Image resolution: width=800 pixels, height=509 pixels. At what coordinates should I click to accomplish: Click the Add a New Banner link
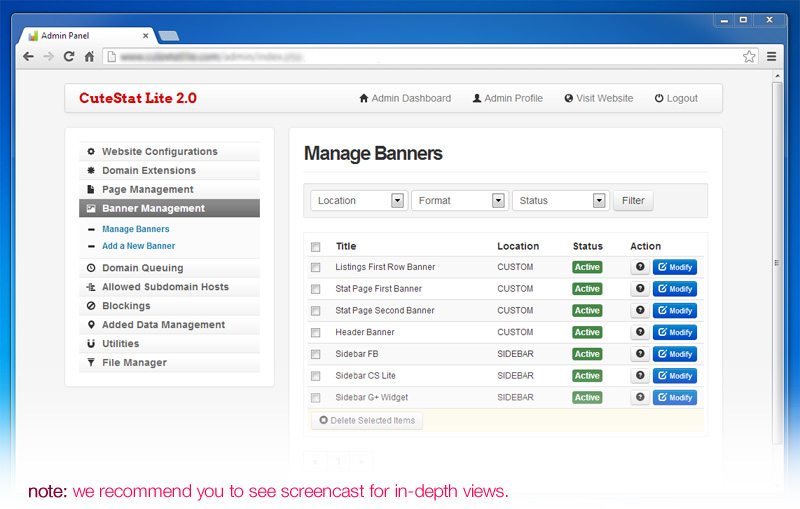point(138,246)
